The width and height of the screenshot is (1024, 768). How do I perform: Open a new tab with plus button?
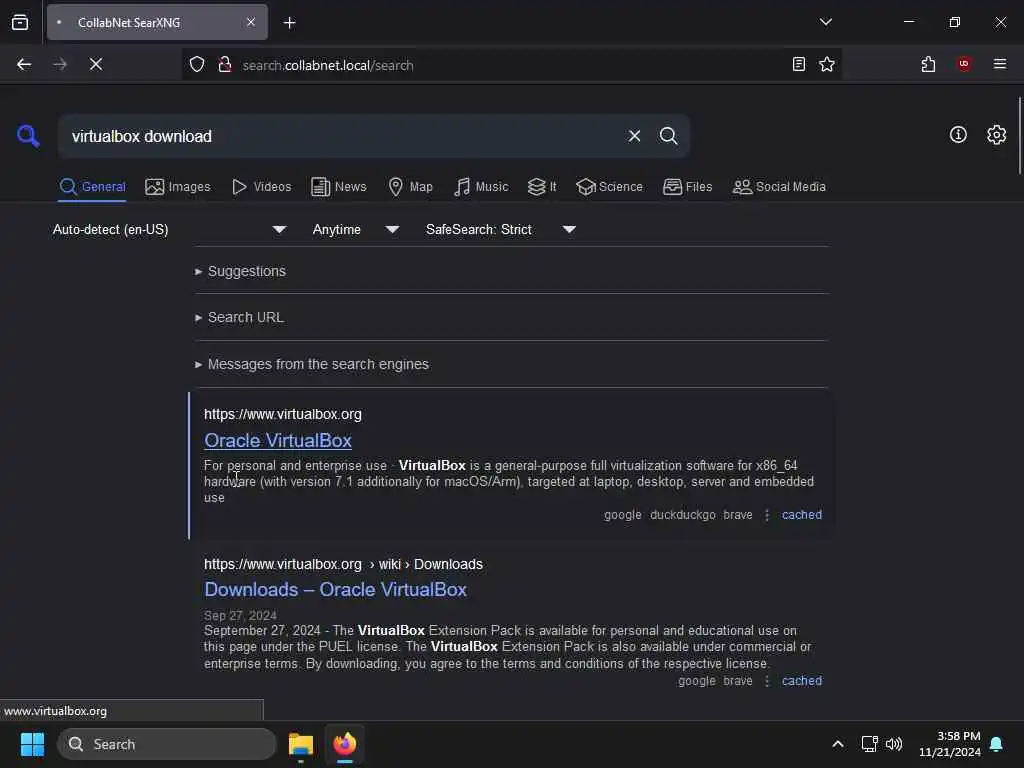pos(289,23)
